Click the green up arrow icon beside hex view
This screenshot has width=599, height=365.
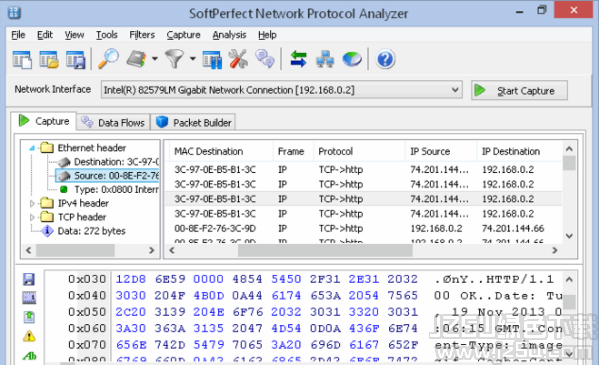tap(29, 316)
